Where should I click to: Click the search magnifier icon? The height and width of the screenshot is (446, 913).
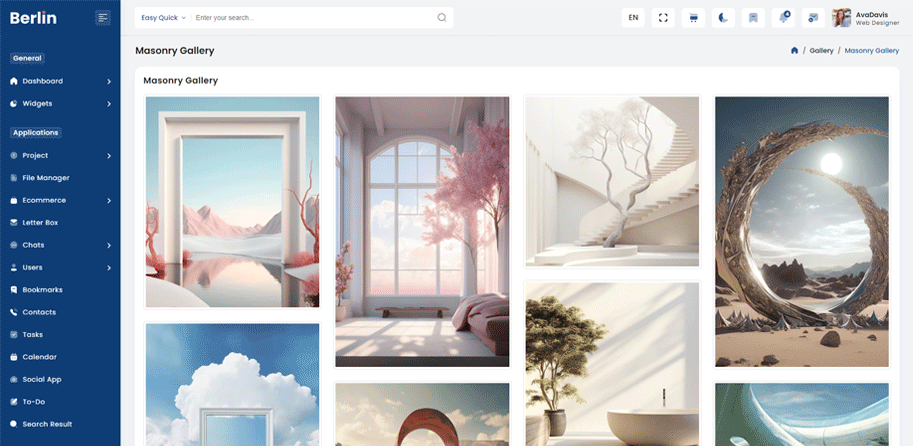(x=441, y=17)
